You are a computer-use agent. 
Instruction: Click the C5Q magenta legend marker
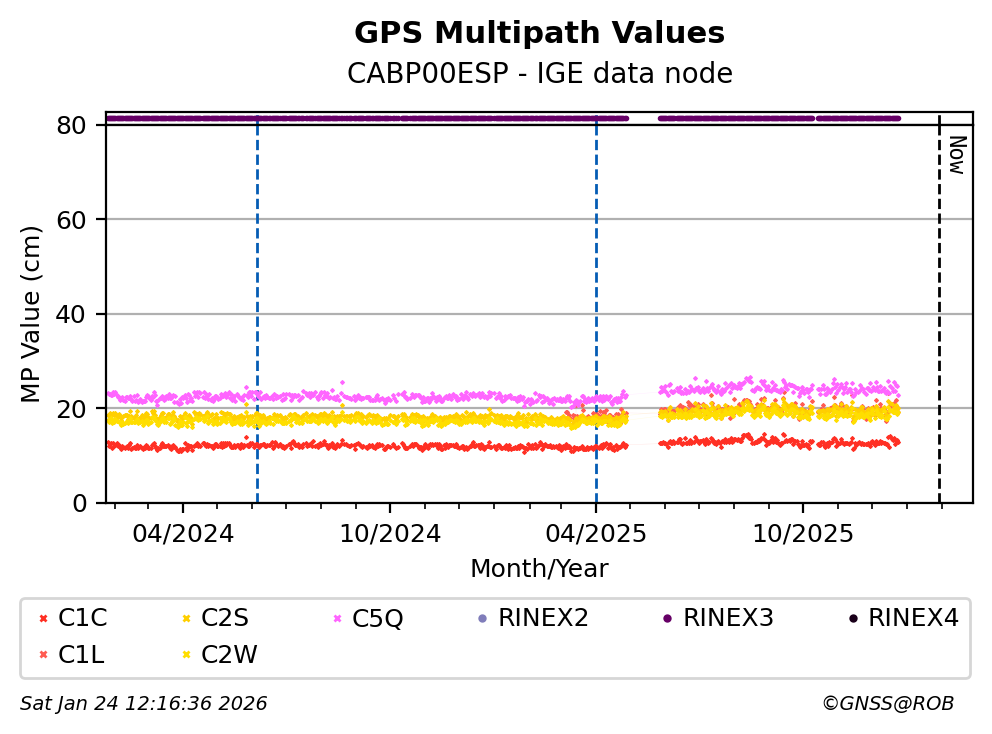pos(336,619)
